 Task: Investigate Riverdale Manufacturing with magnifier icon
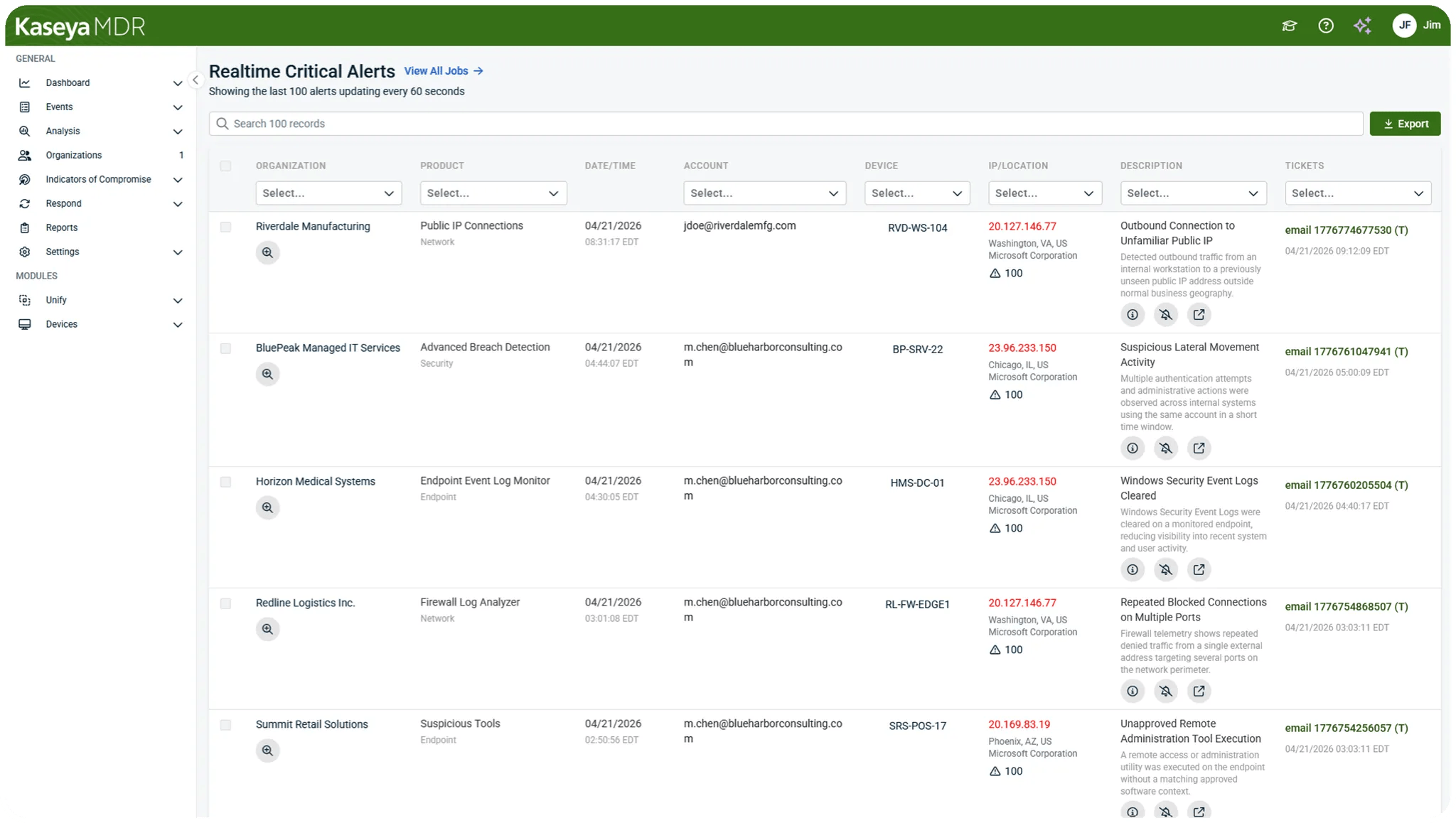tap(267, 252)
